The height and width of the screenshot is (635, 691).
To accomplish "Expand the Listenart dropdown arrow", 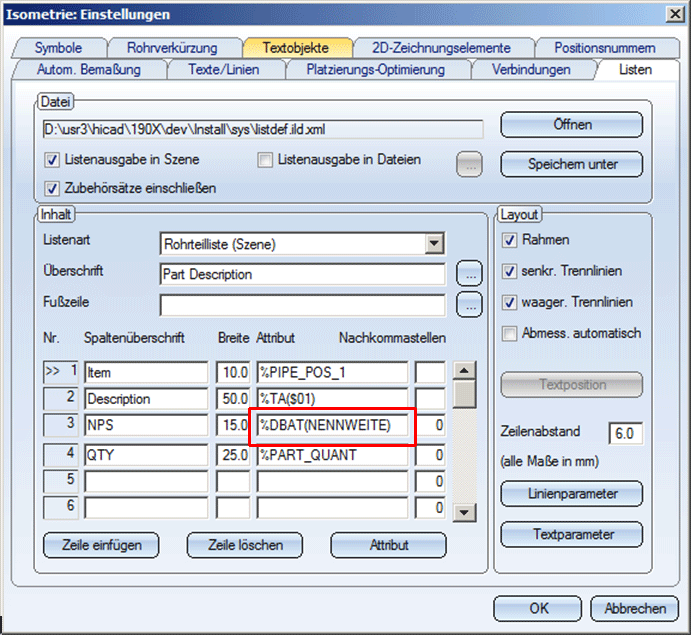I will click(x=434, y=244).
